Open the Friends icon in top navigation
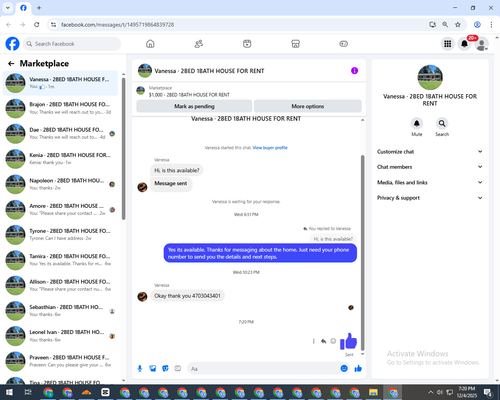The image size is (500, 400). click(199, 44)
